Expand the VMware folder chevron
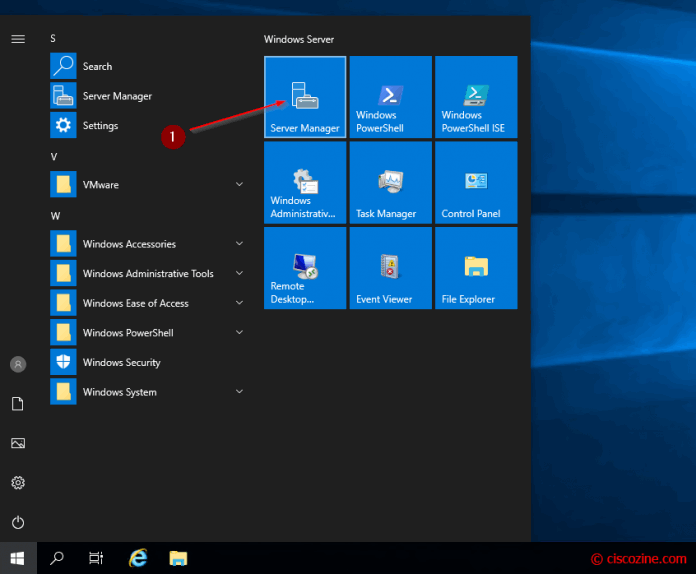This screenshot has width=696, height=574. 239,185
